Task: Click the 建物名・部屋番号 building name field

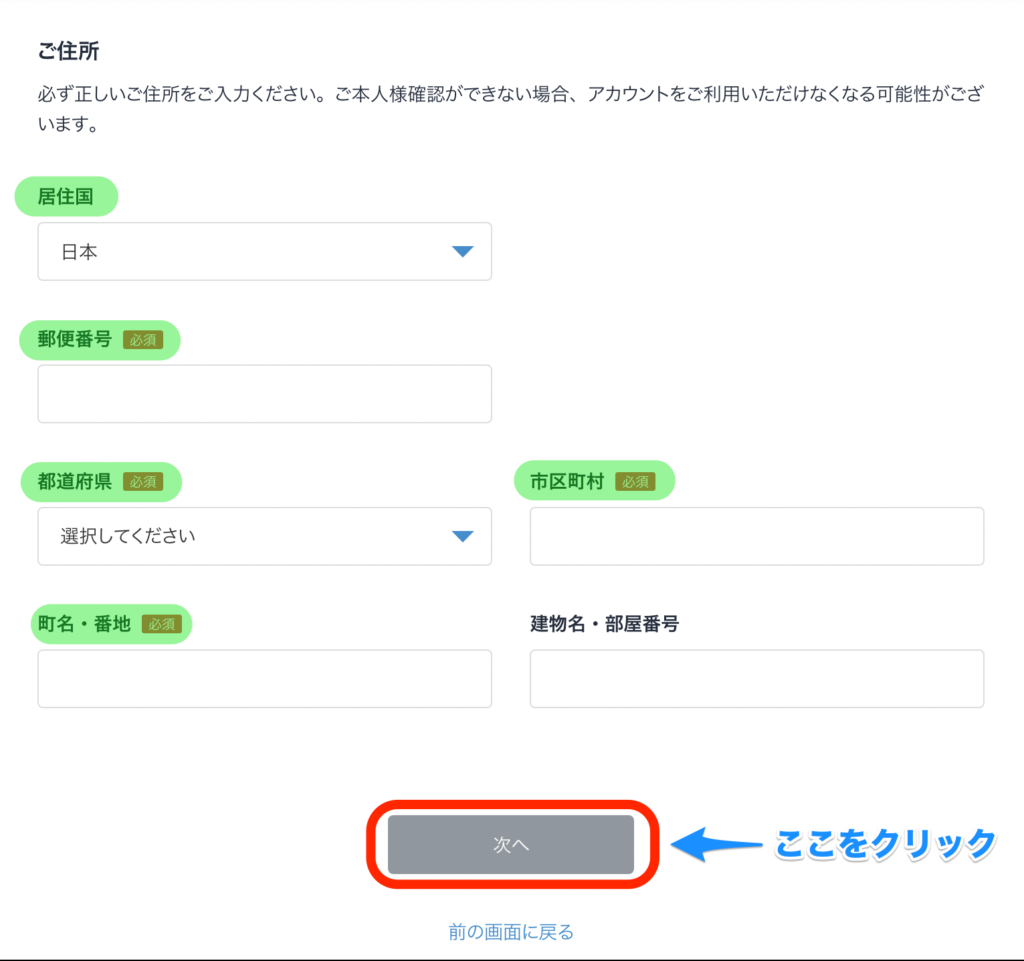Action: click(x=757, y=678)
